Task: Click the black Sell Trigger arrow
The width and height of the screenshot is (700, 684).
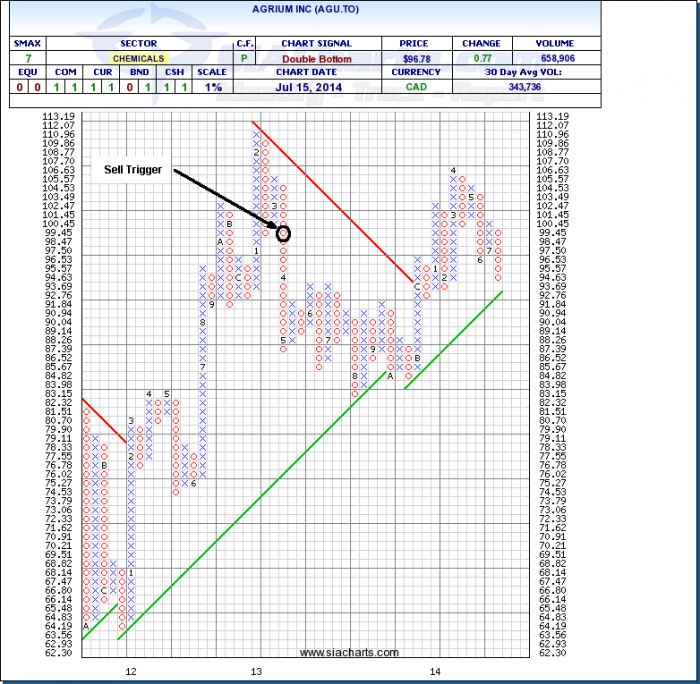Action: click(x=226, y=200)
